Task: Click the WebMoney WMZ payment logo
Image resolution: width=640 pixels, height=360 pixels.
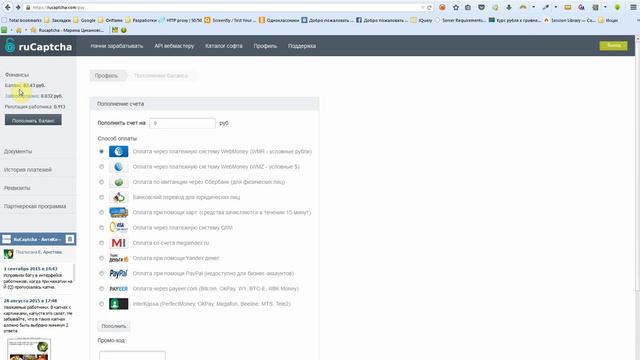Action: coord(118,167)
